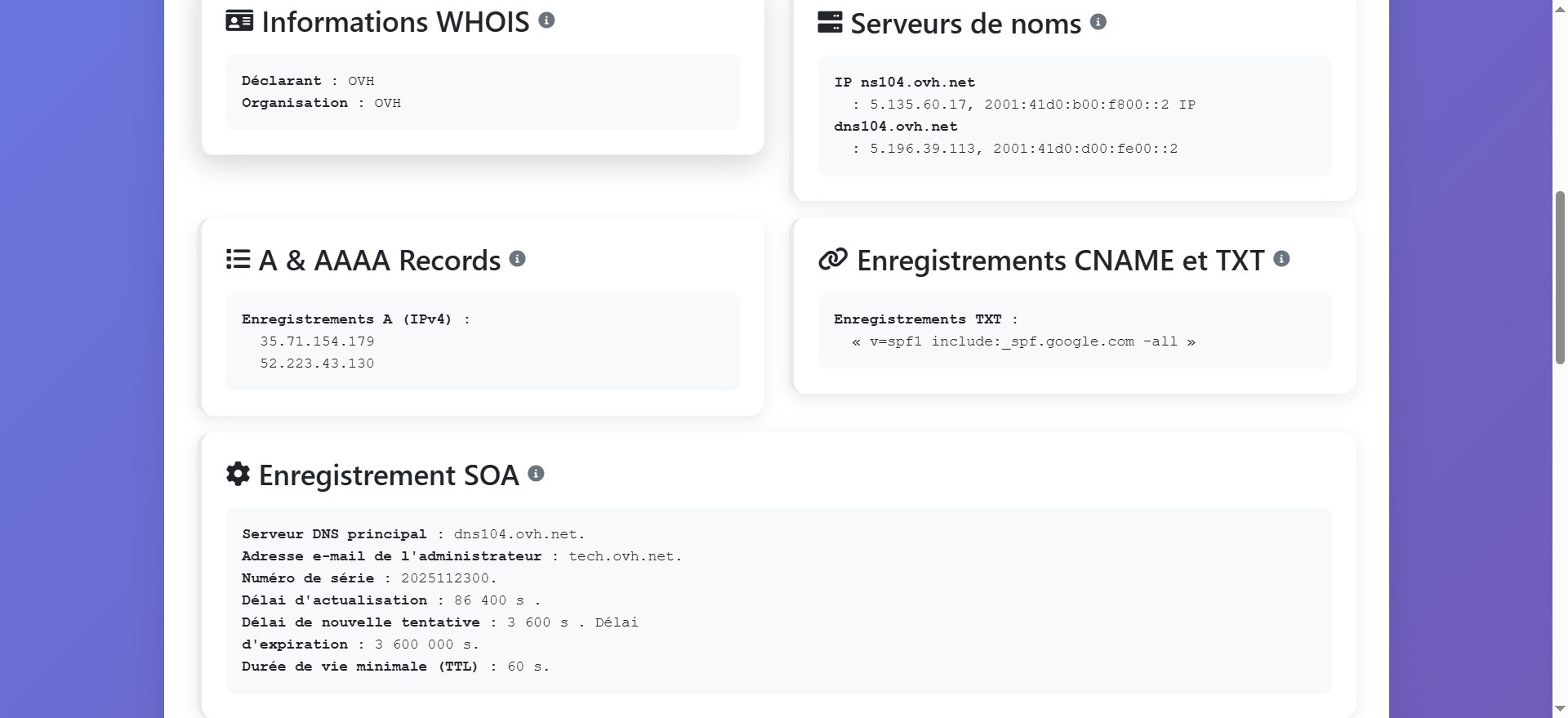Click the server stack icon beside Serveurs de noms
The height and width of the screenshot is (718, 1568).
[x=829, y=23]
